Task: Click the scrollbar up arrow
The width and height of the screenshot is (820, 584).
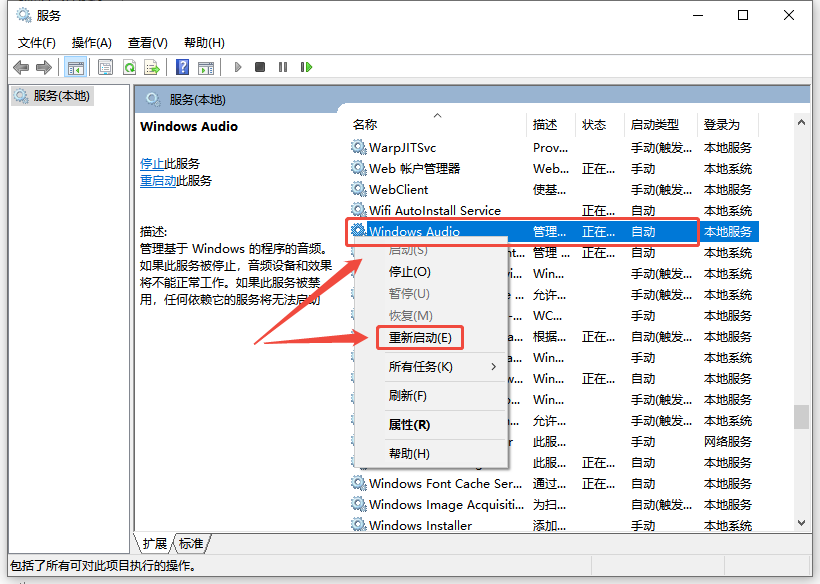Action: coord(801,122)
